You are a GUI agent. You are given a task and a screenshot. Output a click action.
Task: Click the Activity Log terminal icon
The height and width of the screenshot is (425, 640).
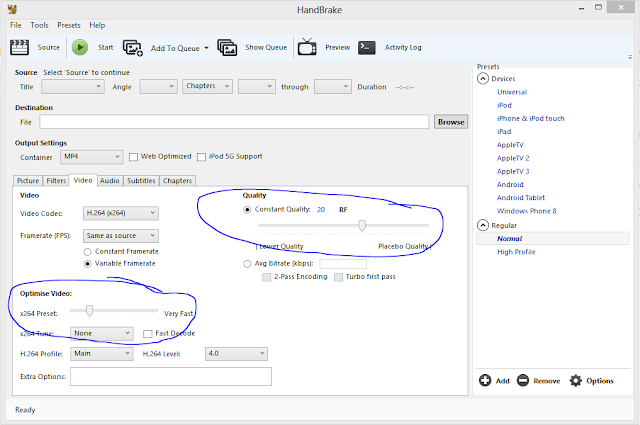pyautogui.click(x=367, y=47)
